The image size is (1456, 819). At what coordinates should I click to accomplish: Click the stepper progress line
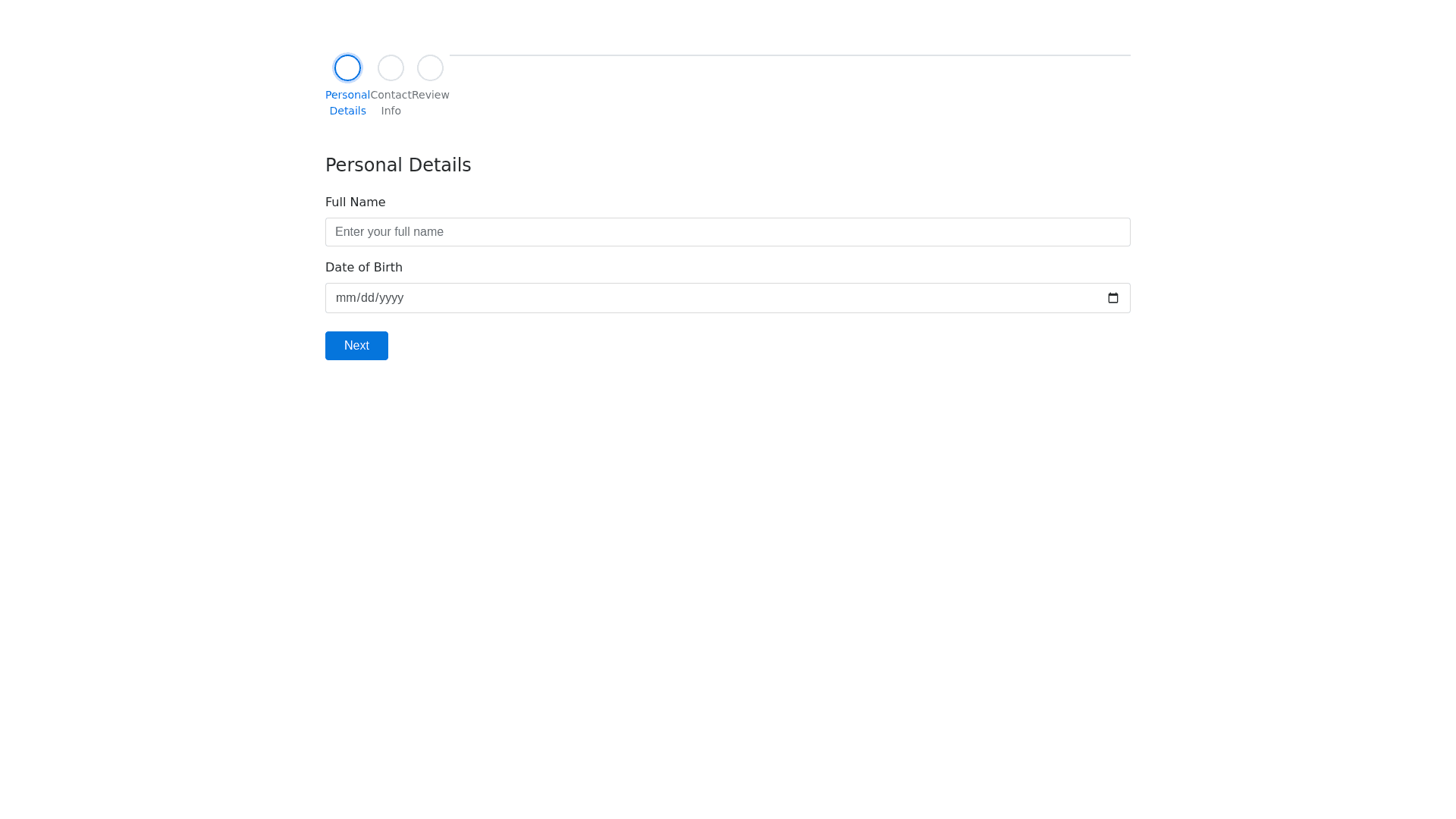[789, 55]
